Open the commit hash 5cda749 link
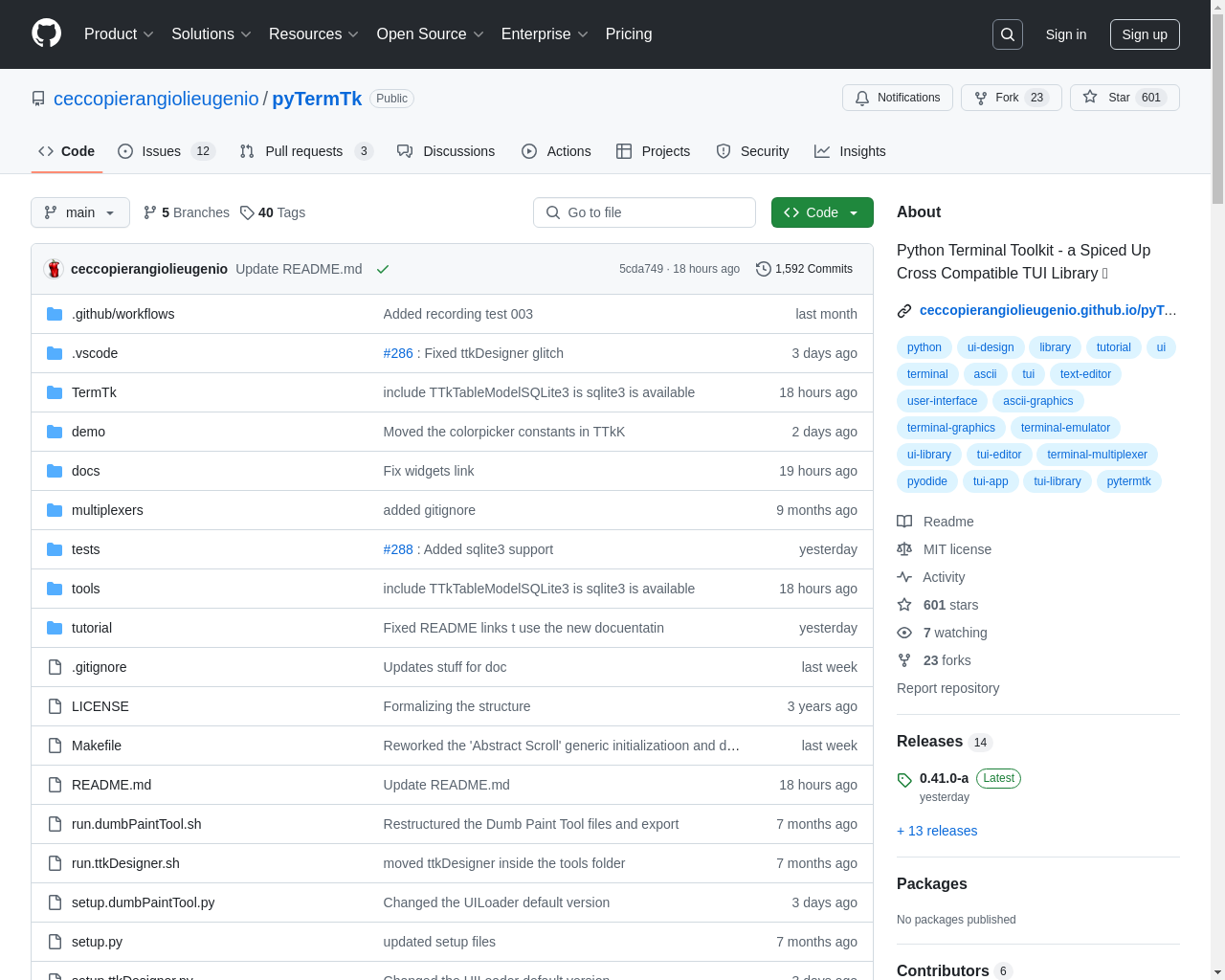The image size is (1225, 980). click(x=641, y=269)
